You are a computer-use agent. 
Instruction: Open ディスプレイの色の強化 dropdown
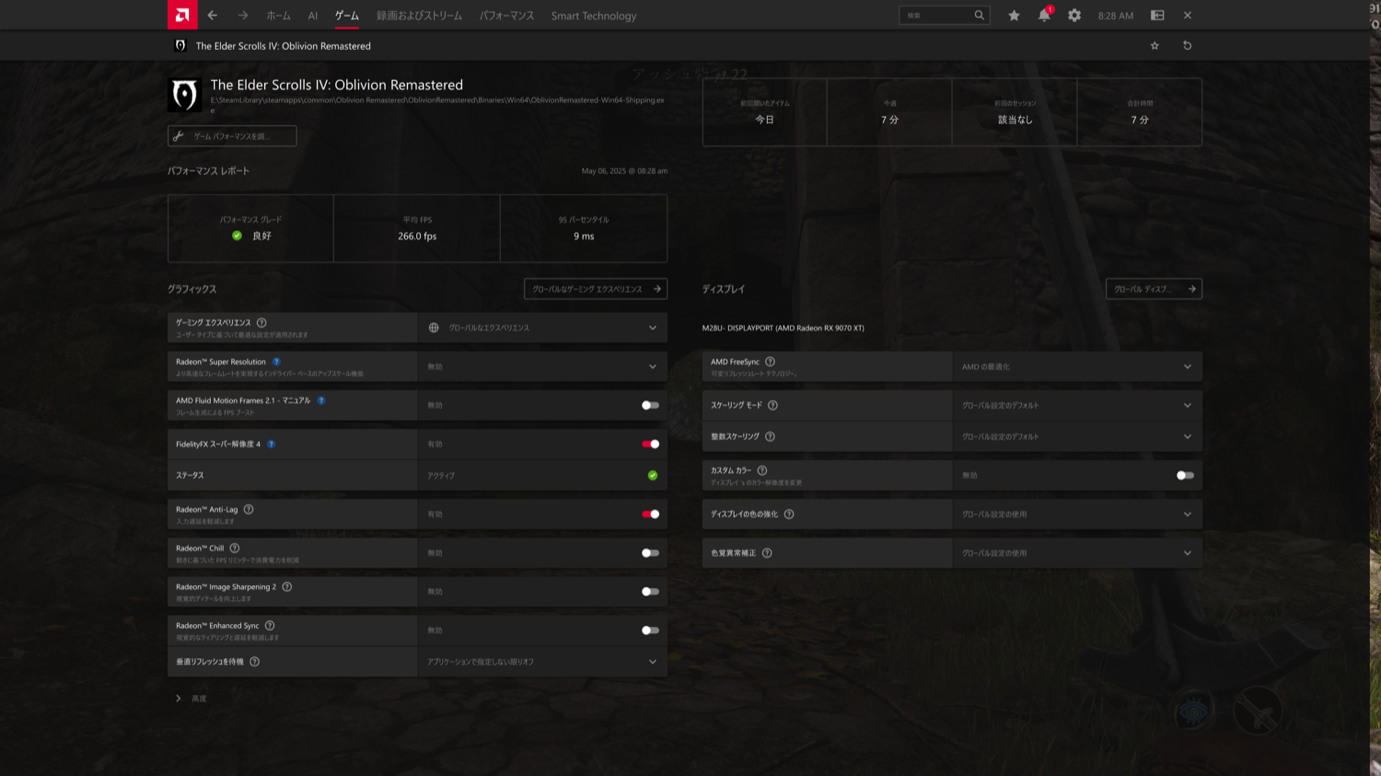coord(1077,514)
